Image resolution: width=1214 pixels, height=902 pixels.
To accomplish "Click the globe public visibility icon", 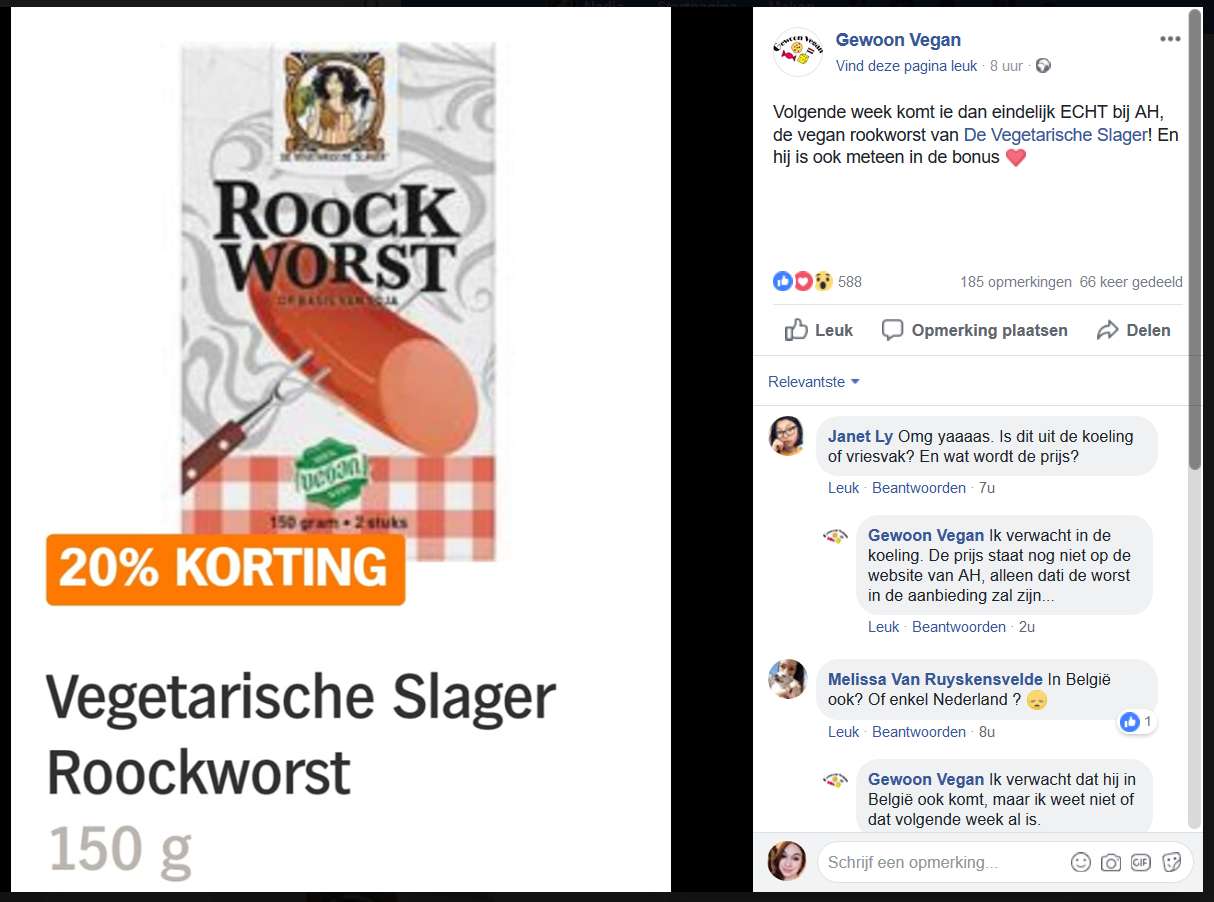I will tap(1043, 66).
